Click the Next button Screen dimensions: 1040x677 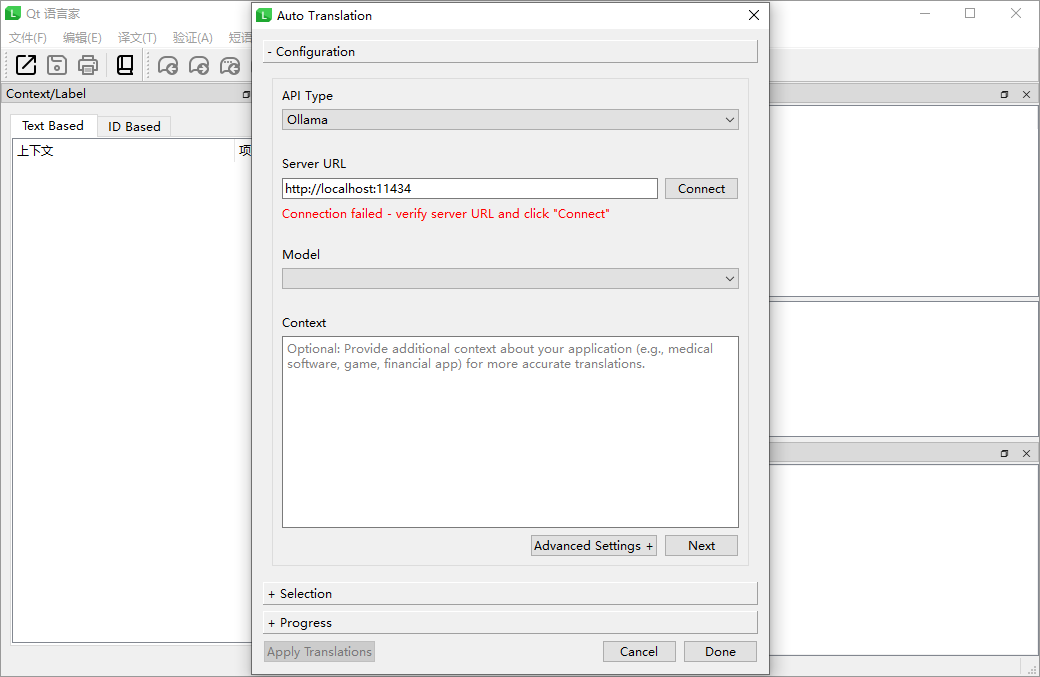pos(701,546)
